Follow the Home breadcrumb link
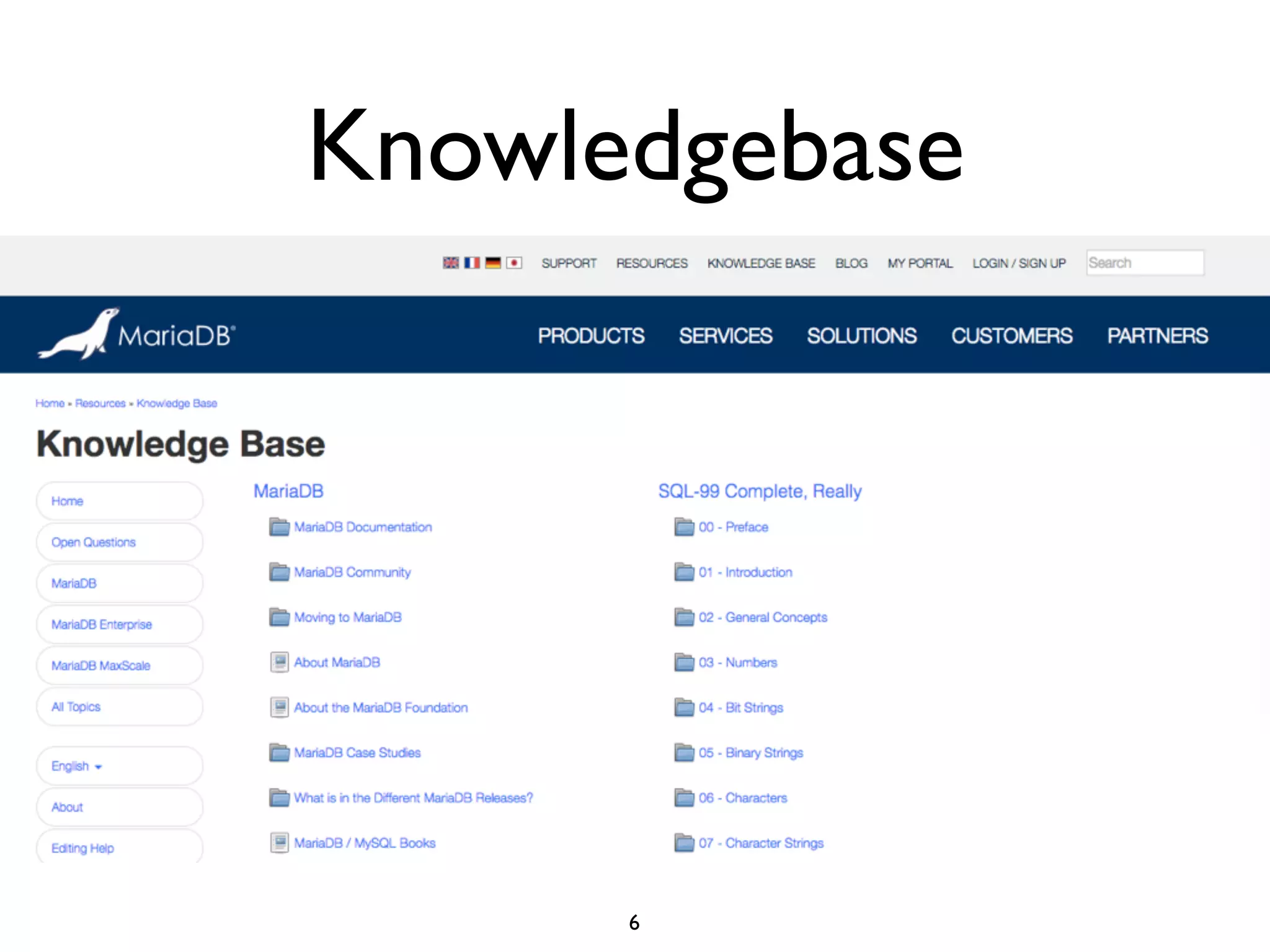1270x952 pixels. click(x=50, y=403)
